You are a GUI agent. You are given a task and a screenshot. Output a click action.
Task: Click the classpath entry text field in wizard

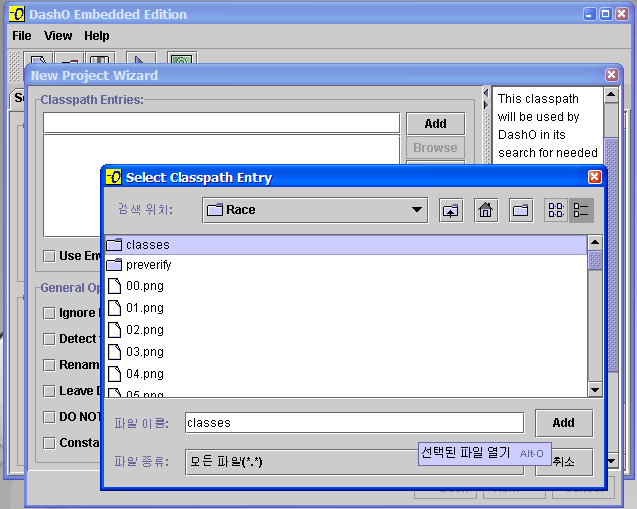[x=221, y=123]
